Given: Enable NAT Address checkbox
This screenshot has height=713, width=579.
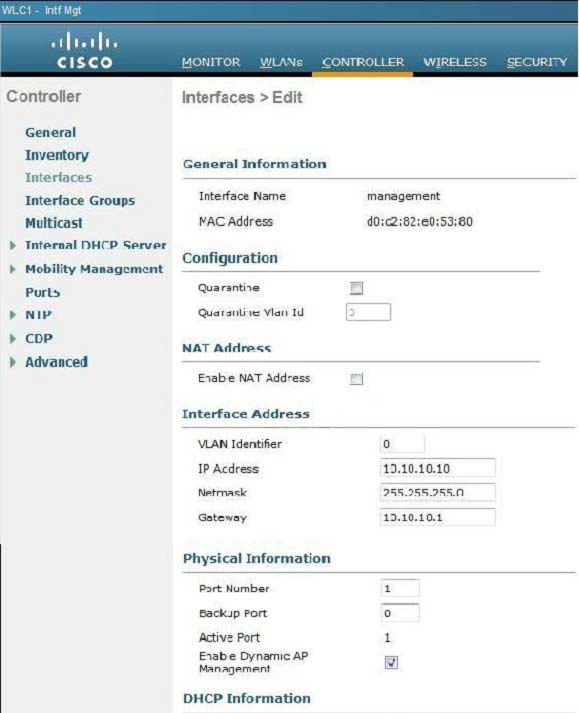Looking at the screenshot, I should click(356, 378).
